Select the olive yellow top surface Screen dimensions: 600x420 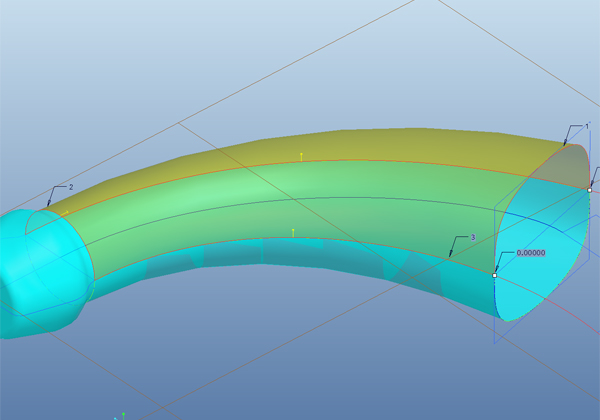pyautogui.click(x=400, y=147)
